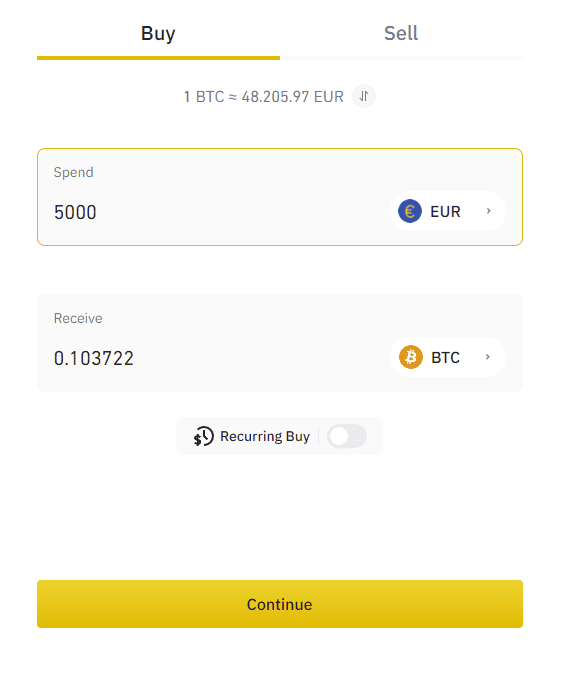Expand the chevron next to BTC

[x=487, y=357]
